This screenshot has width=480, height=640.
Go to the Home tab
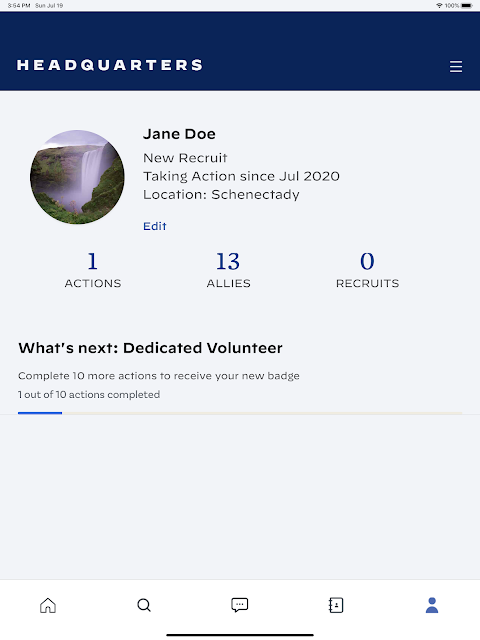click(48, 605)
